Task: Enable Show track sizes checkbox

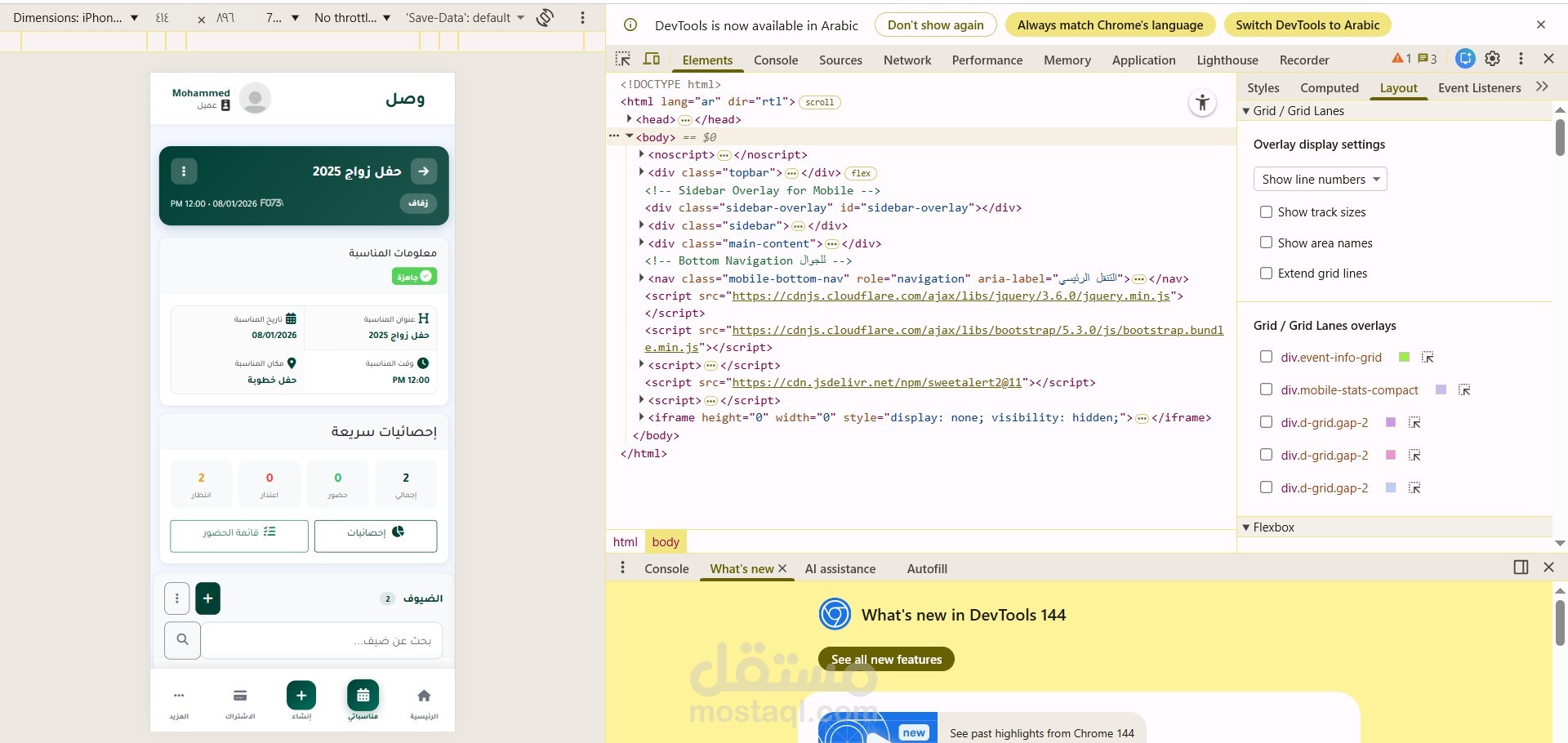Action: [x=1266, y=212]
